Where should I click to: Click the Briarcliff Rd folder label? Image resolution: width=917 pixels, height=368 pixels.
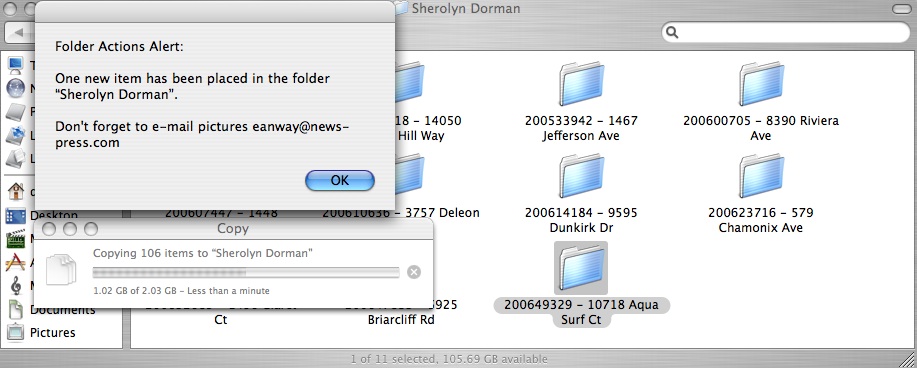click(401, 320)
